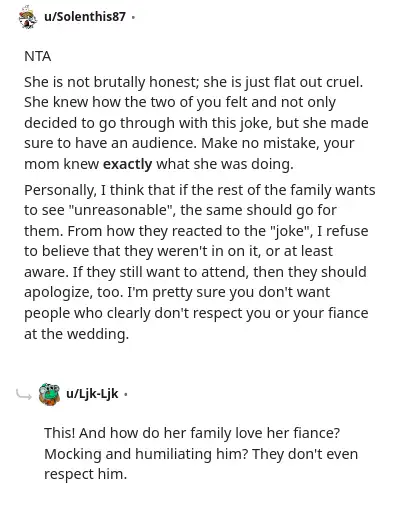Viewport: 400px width, 510px height.
Task: Click the dot separator after u/Ljk-Ljk
Action: (126, 394)
